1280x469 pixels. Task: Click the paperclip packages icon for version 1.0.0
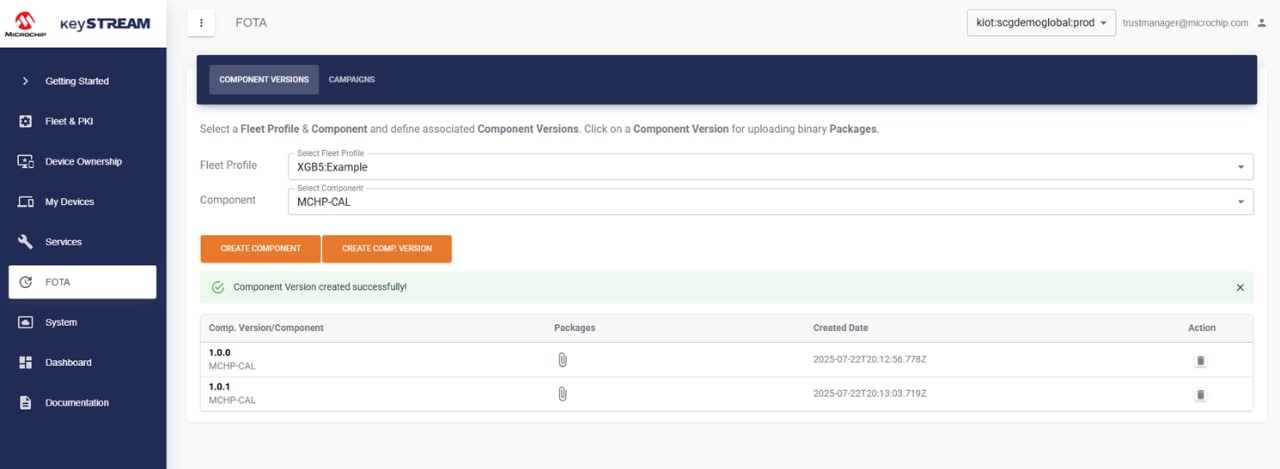(x=562, y=360)
